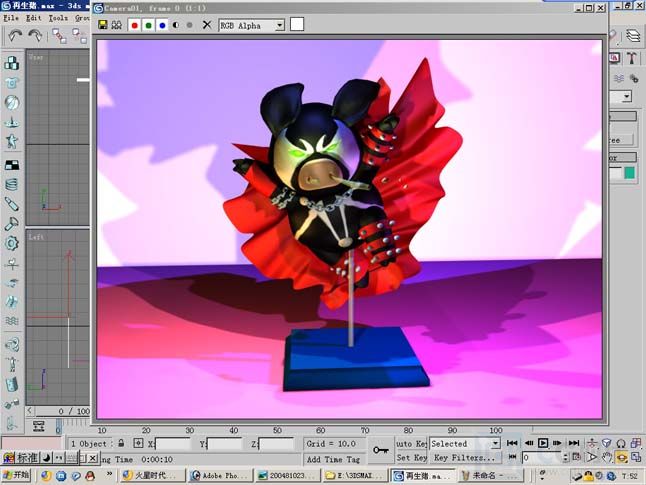Viewport: 646px width, 485px height.
Task: Undo the last action with the arrow icon
Action: [15, 36]
